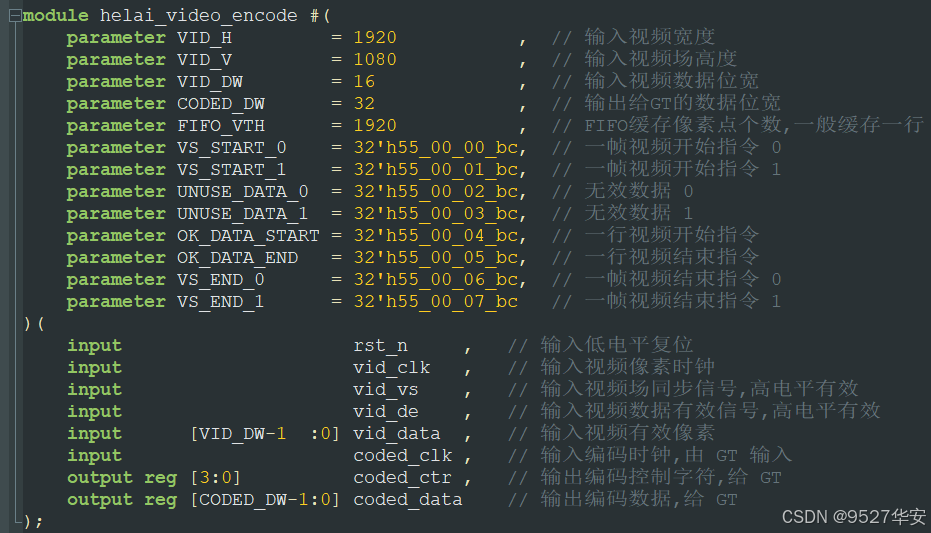
Task: Place cursor on UNUSE_DATA_1 parameter
Action: (x=242, y=214)
